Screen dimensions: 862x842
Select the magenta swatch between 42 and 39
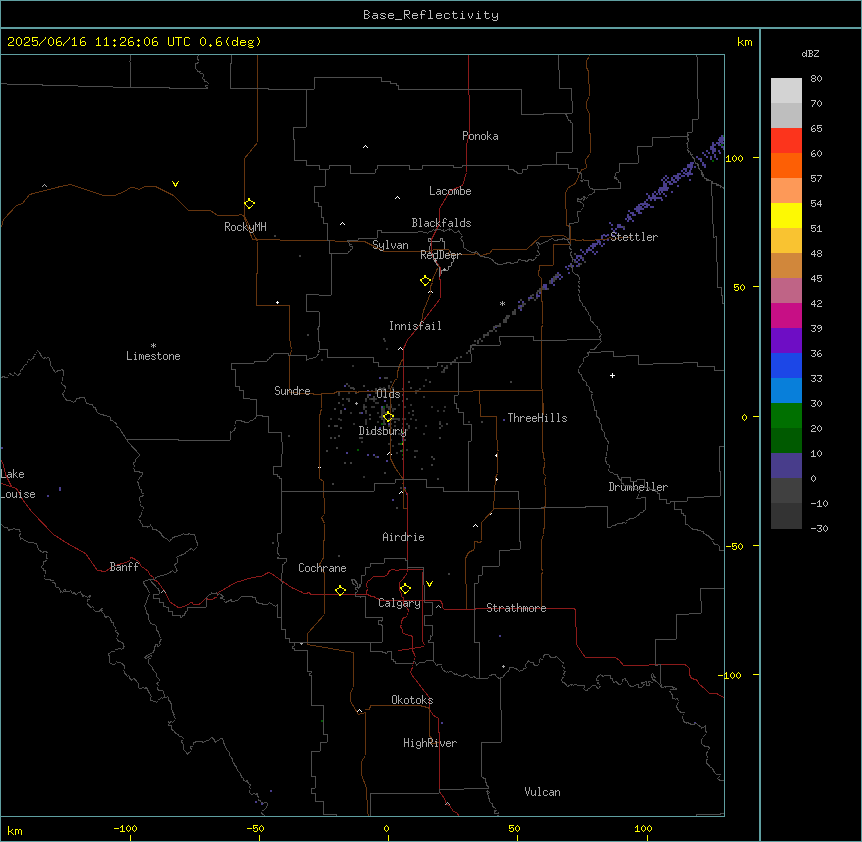(786, 315)
